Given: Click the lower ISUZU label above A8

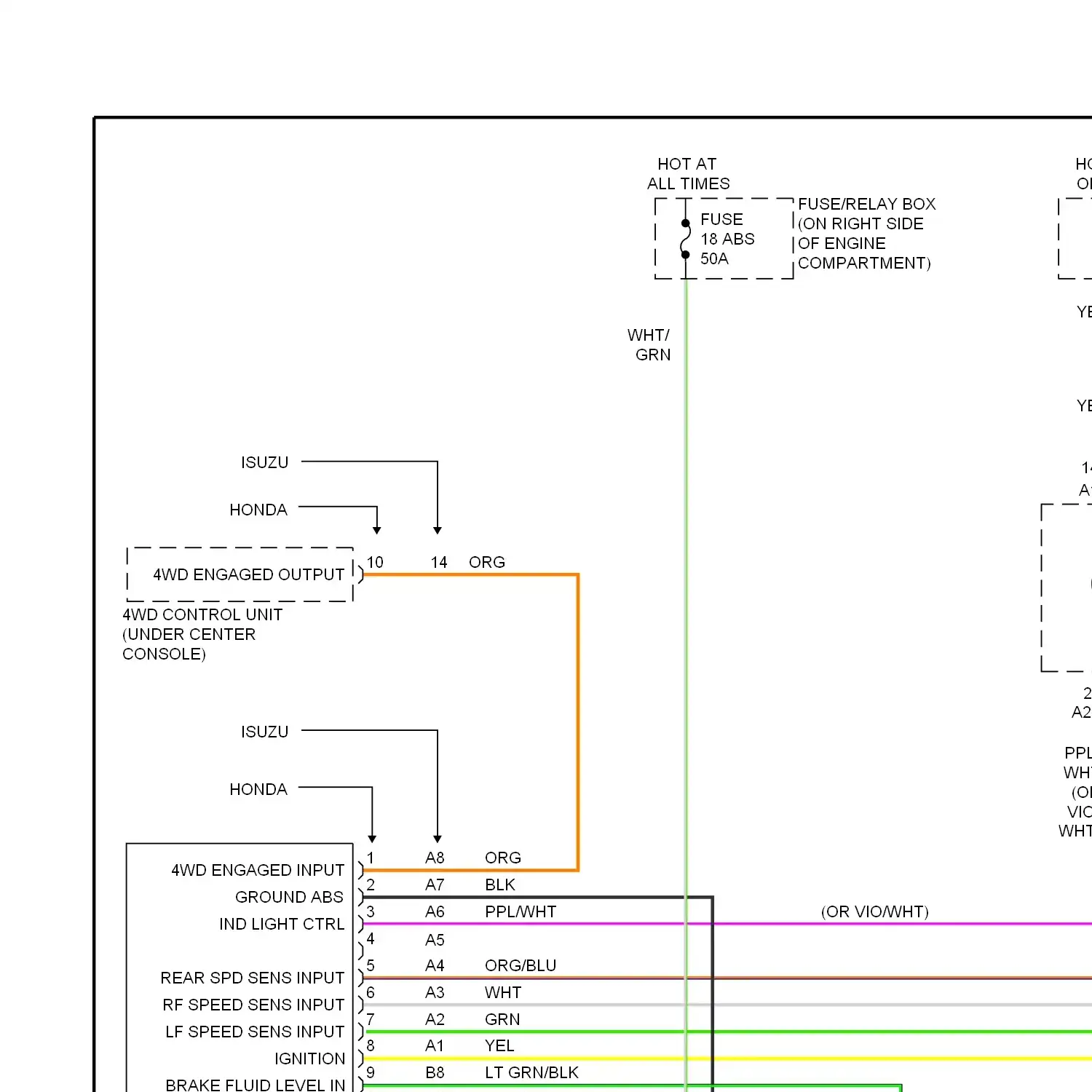Looking at the screenshot, I should pos(265,732).
